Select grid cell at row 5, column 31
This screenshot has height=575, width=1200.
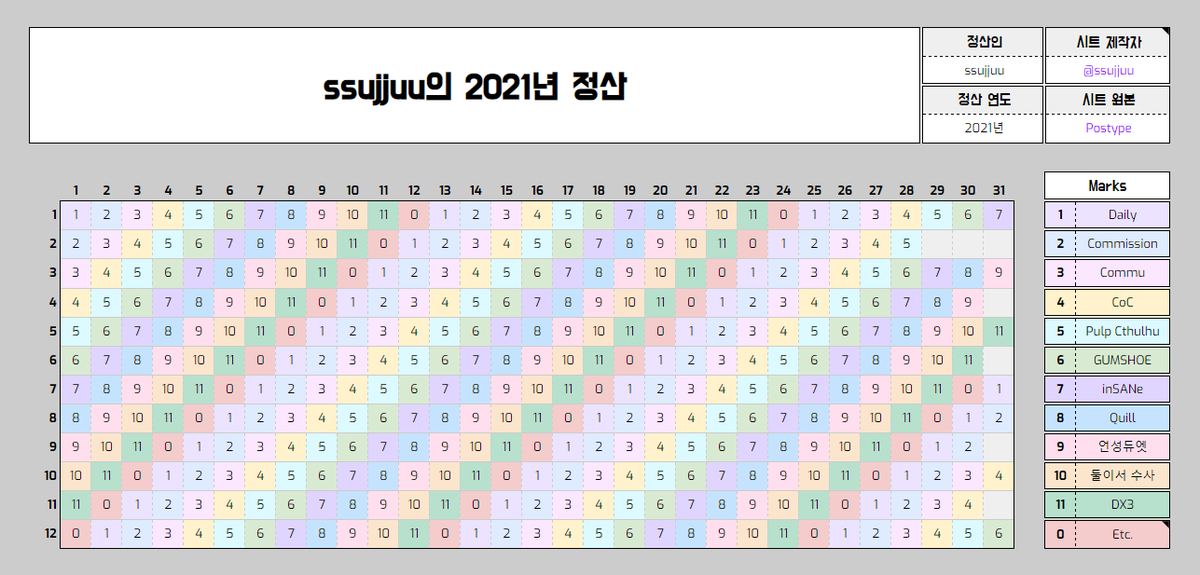click(x=998, y=330)
